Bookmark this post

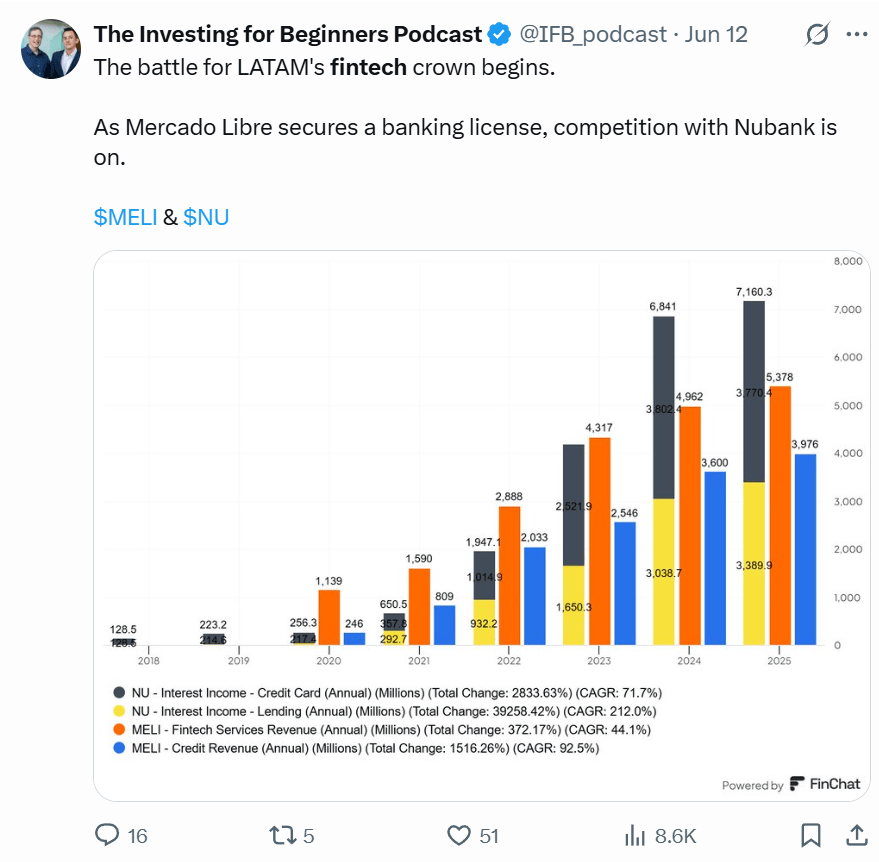point(811,835)
